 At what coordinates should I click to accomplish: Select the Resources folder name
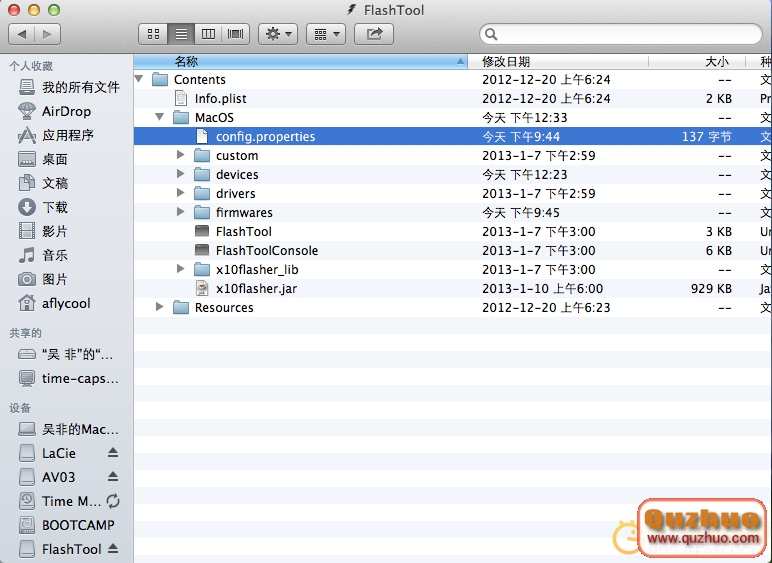[x=224, y=308]
